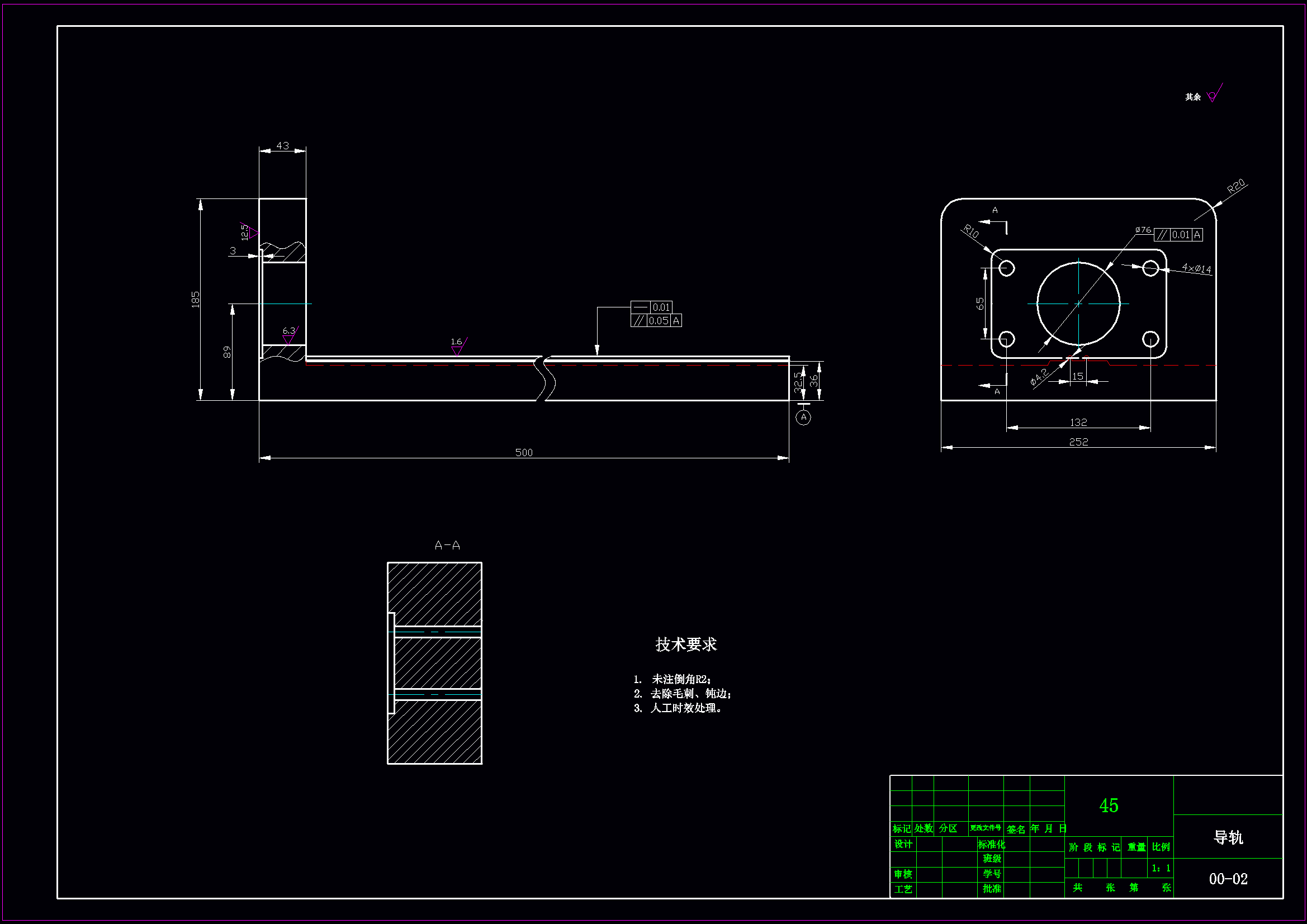Select the 技术要求 heading text
1307x924 pixels.
pos(686,645)
